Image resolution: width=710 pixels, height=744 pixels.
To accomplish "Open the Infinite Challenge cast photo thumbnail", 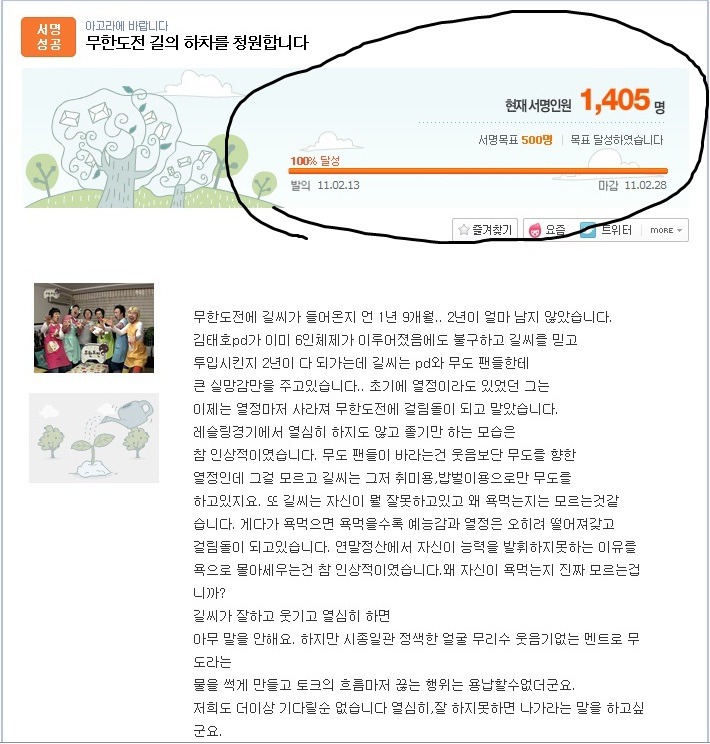I will (94, 328).
